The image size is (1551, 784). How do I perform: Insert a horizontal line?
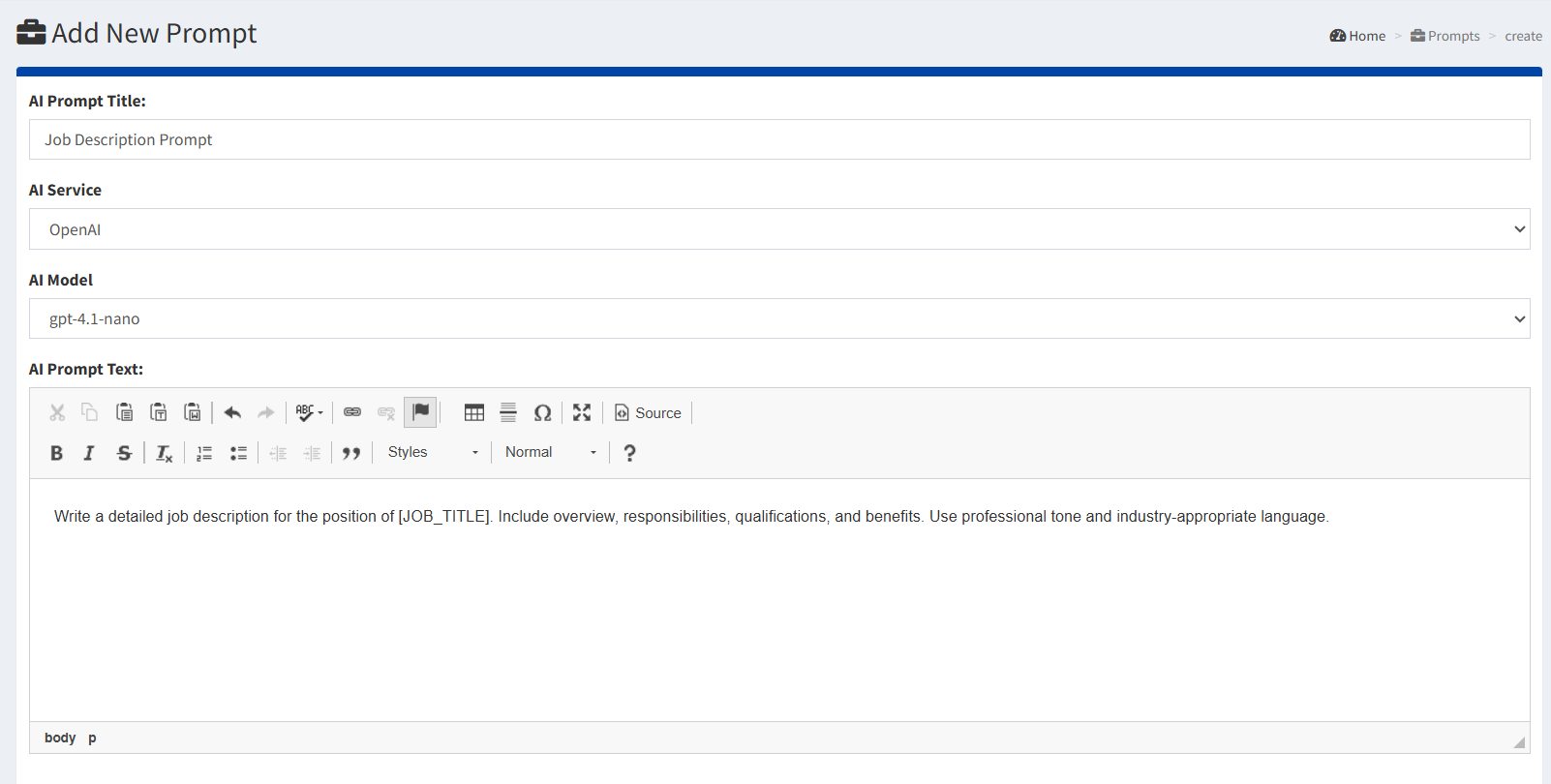tap(508, 413)
